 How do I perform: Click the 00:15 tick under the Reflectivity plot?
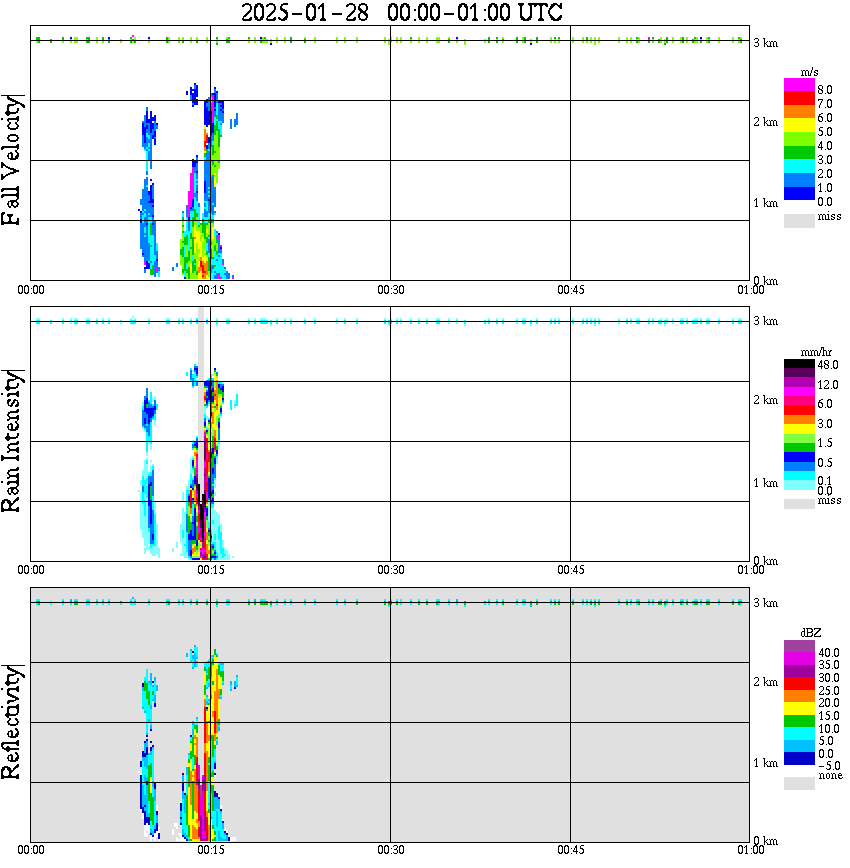click(x=210, y=849)
